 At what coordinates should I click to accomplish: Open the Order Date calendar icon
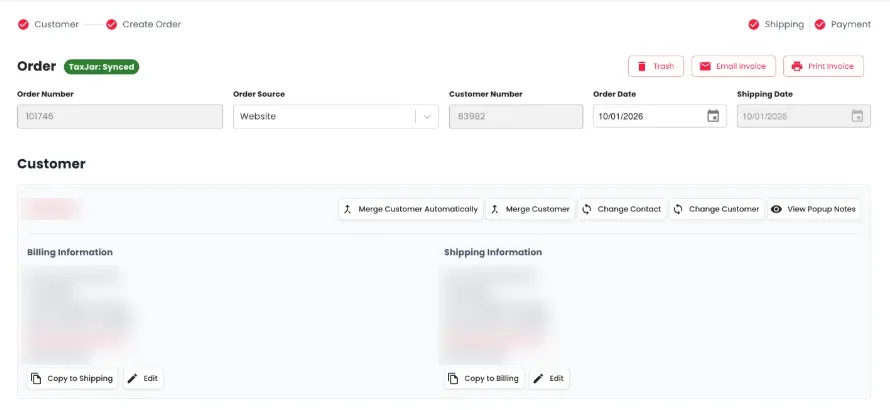(x=713, y=116)
